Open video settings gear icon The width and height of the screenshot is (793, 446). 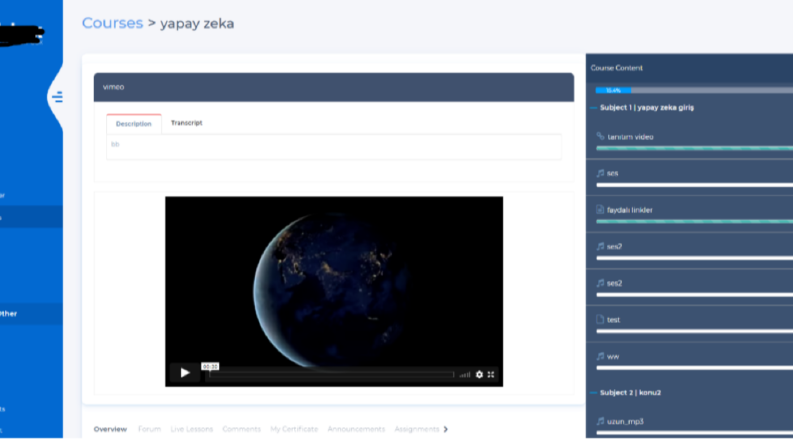[479, 375]
